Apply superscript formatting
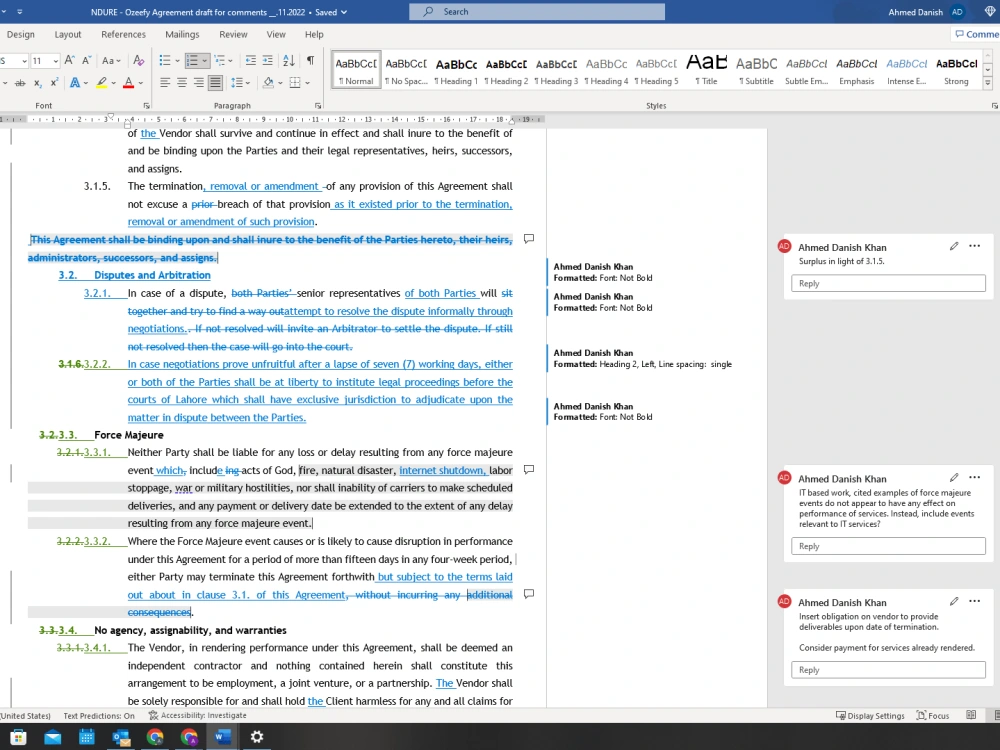Image resolution: width=1000 pixels, height=750 pixels. click(x=54, y=82)
